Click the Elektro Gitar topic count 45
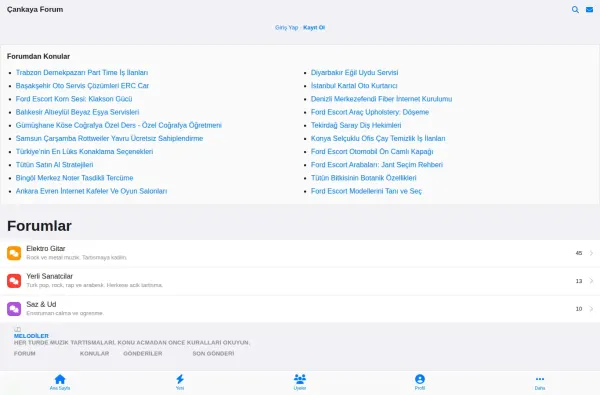The image size is (600, 395). [x=579, y=253]
